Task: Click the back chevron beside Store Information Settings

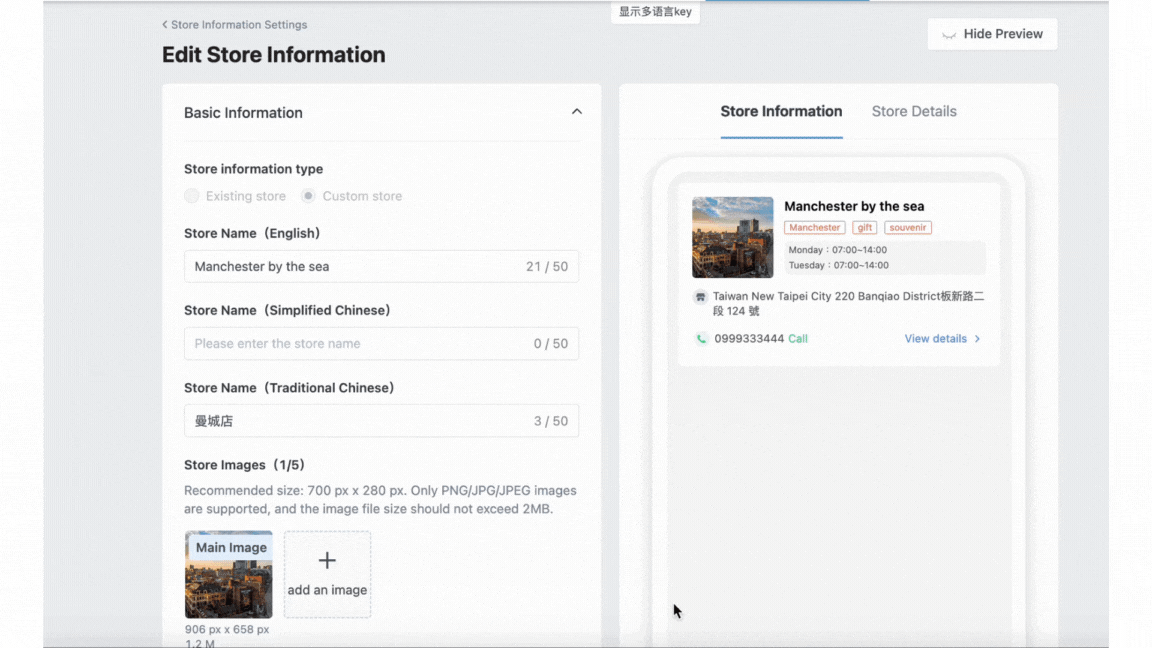Action: coord(165,24)
